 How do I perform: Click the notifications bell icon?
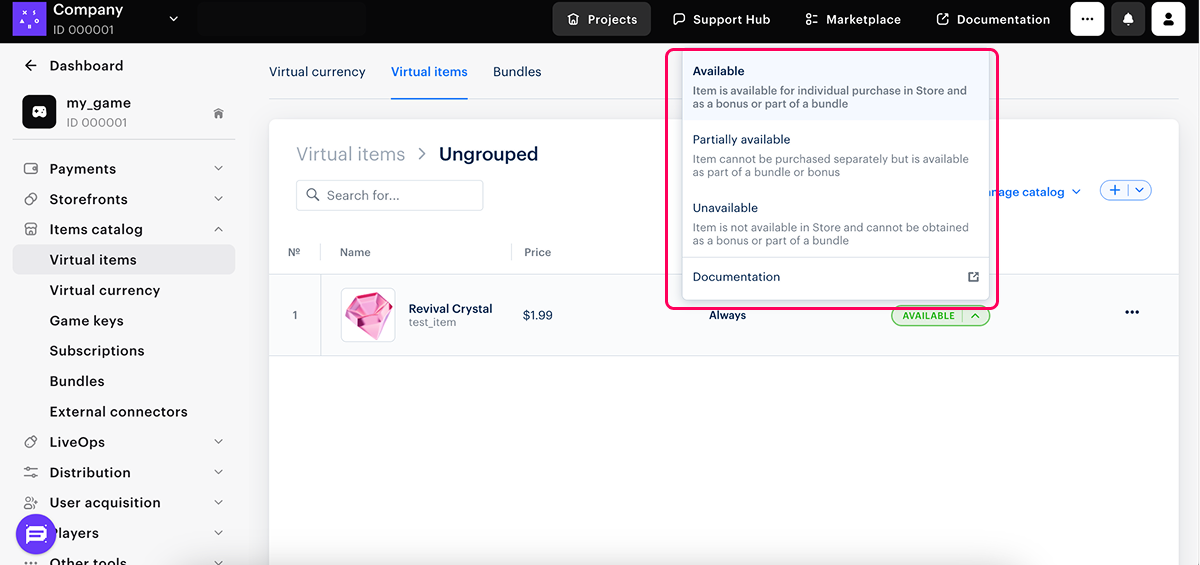tap(1129, 19)
